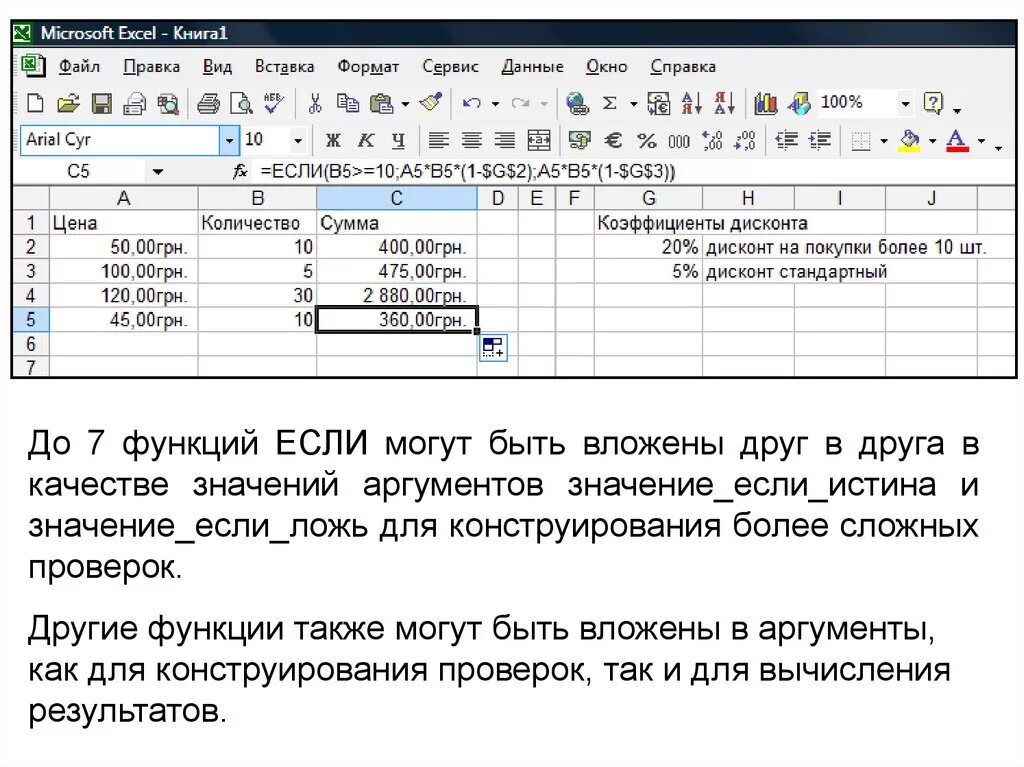1024x767 pixels.
Task: Expand the fill color palette arrow
Action: pyautogui.click(x=932, y=141)
